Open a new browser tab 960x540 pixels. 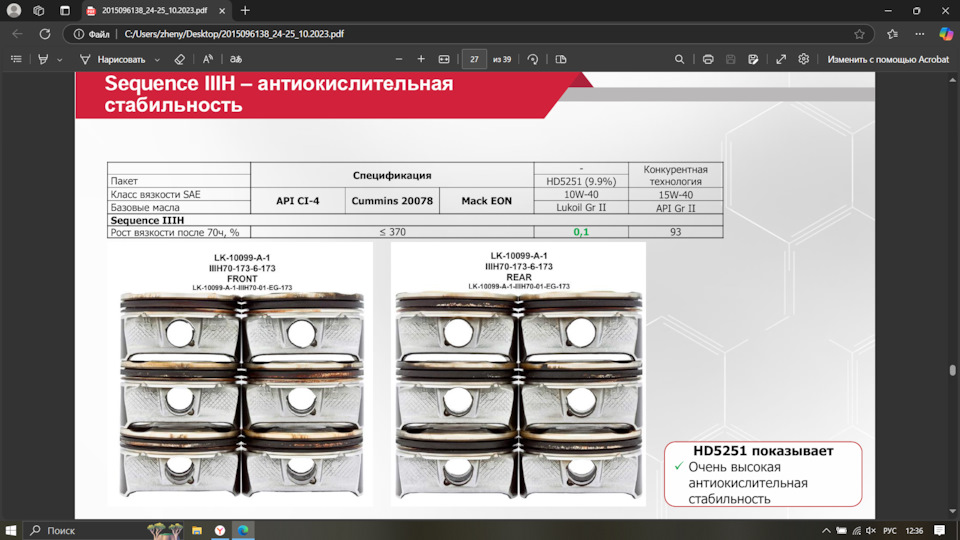coord(245,10)
